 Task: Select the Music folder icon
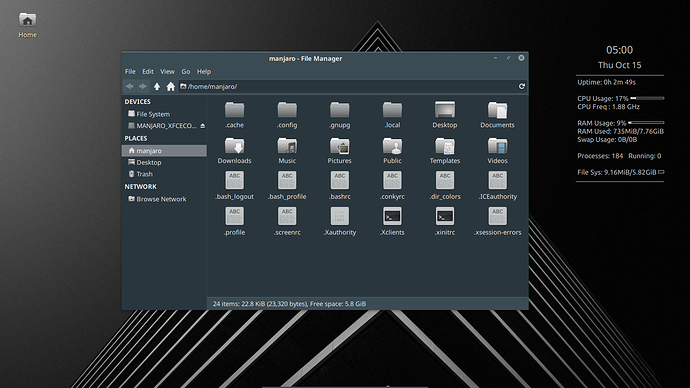[287, 146]
